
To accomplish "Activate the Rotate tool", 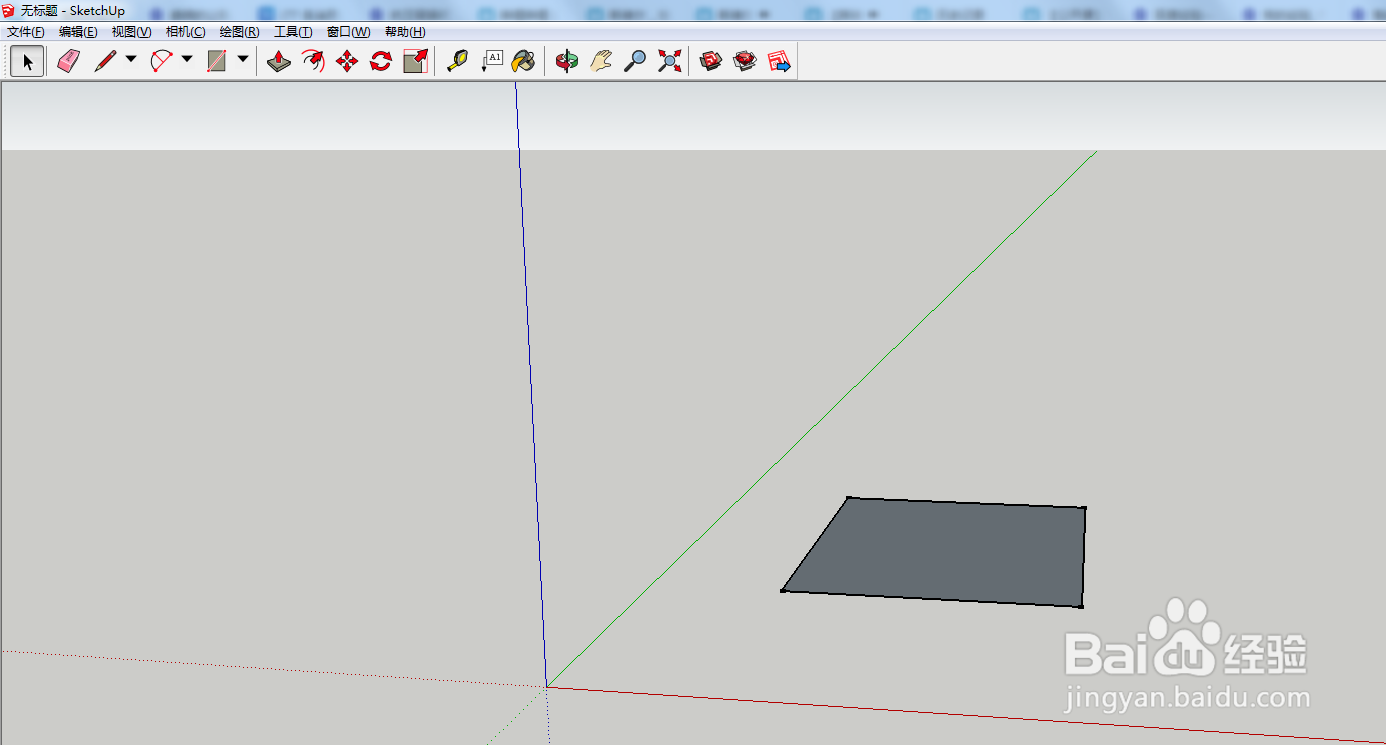I will point(381,62).
